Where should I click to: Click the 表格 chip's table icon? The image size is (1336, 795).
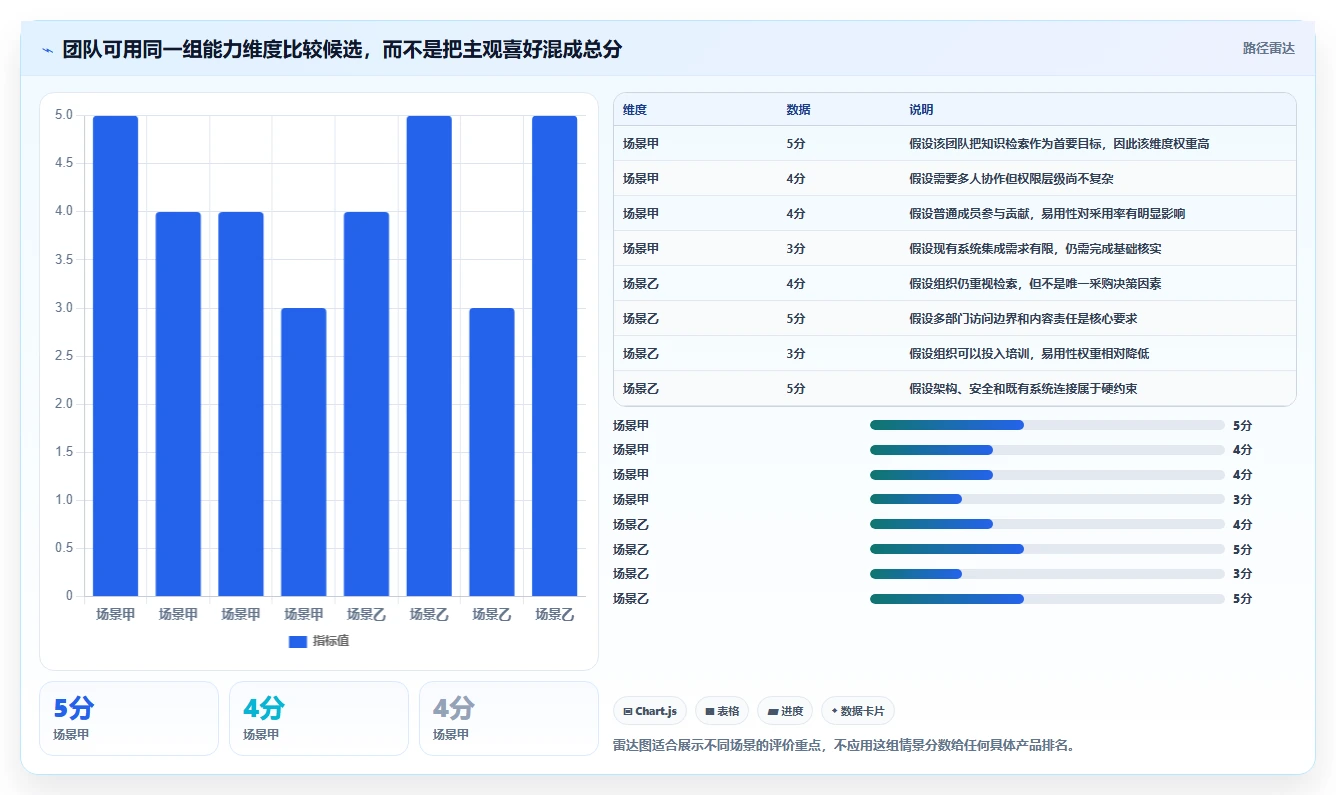710,711
